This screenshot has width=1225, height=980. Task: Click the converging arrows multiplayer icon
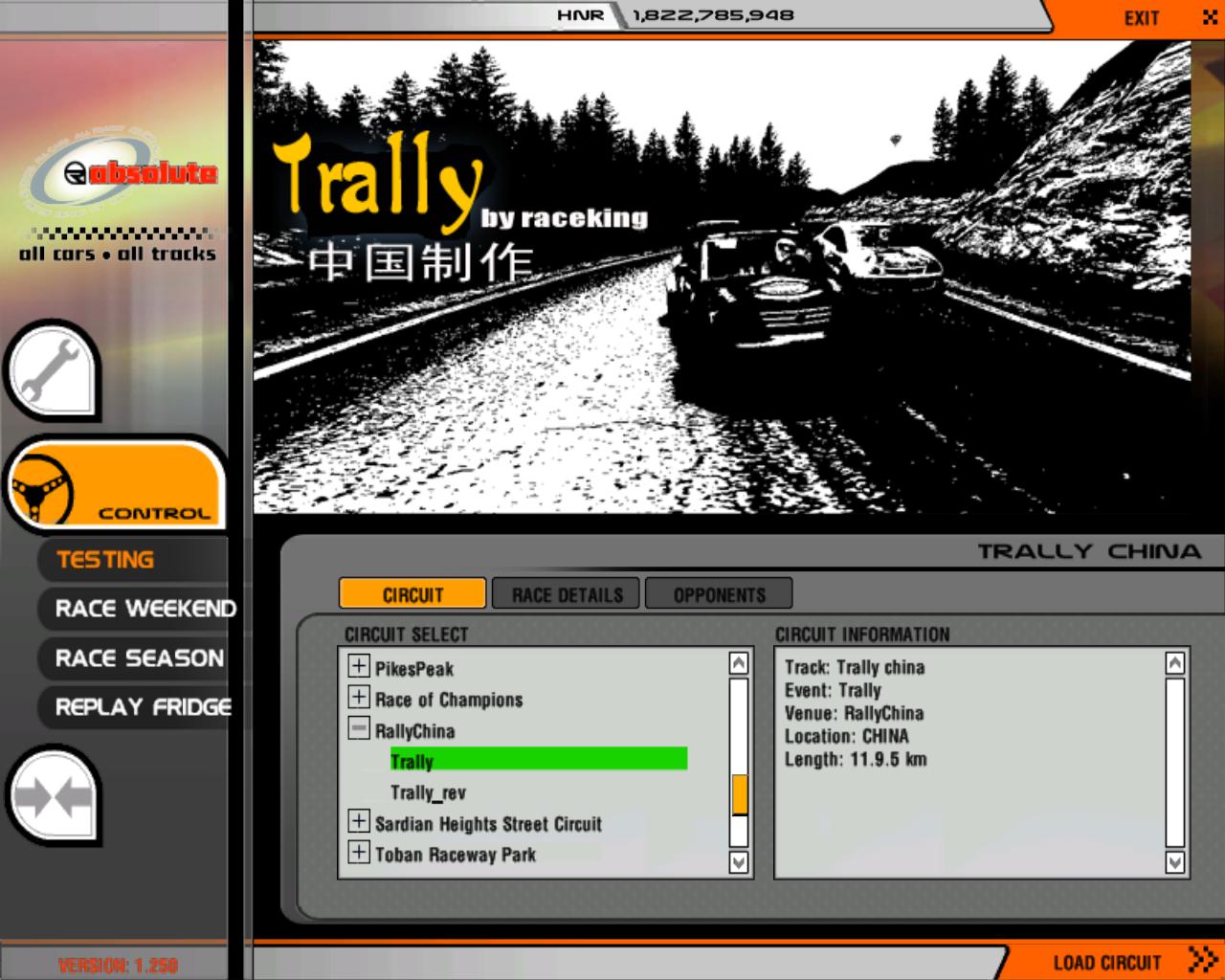tap(53, 796)
